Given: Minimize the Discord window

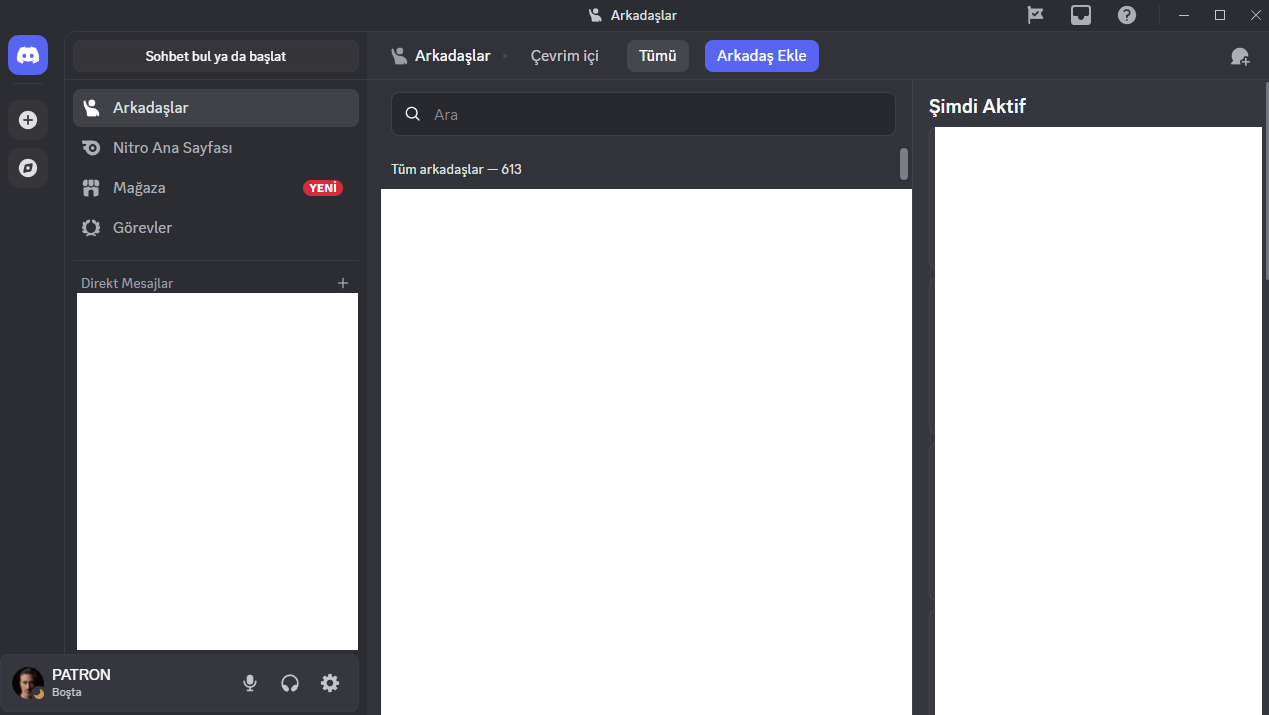Looking at the screenshot, I should coord(1184,15).
